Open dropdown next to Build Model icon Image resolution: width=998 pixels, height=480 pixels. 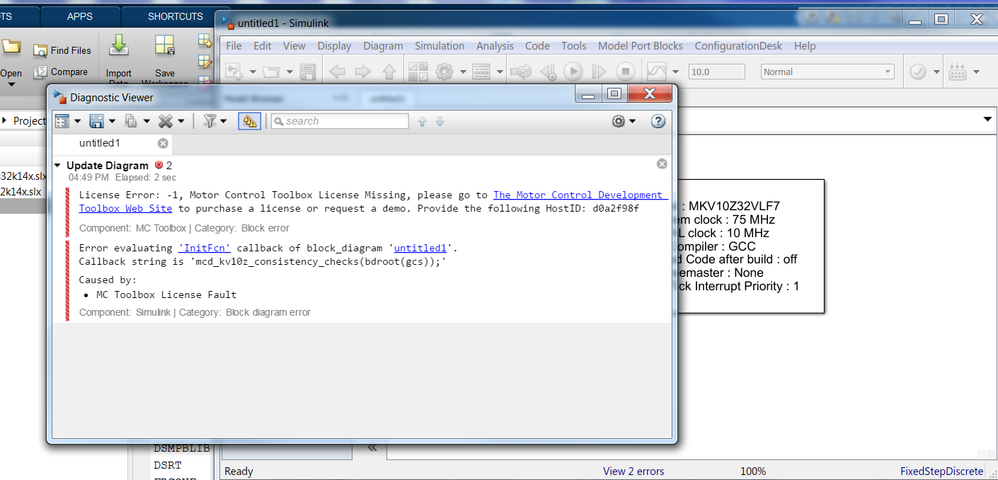point(976,72)
